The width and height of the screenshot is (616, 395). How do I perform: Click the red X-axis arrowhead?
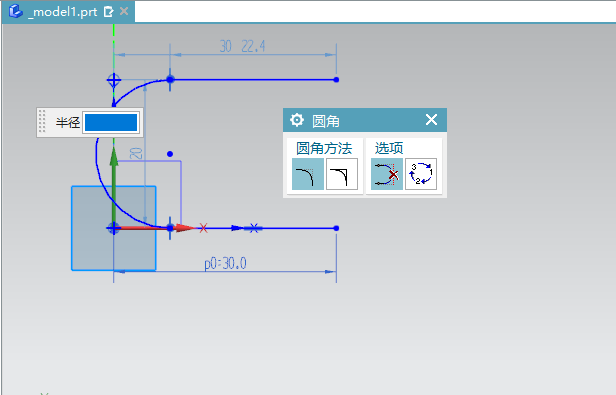point(185,228)
